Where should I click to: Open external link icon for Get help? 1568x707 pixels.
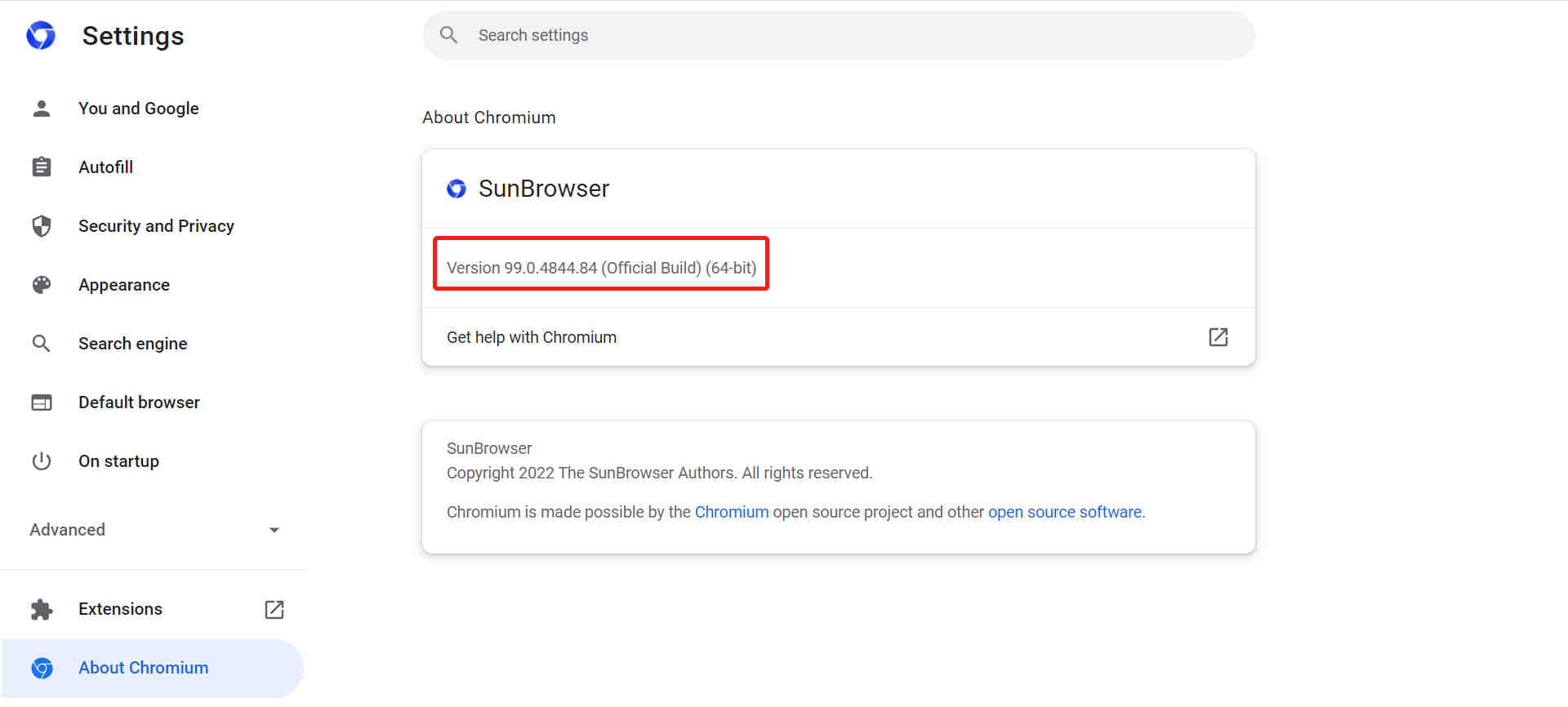1218,337
